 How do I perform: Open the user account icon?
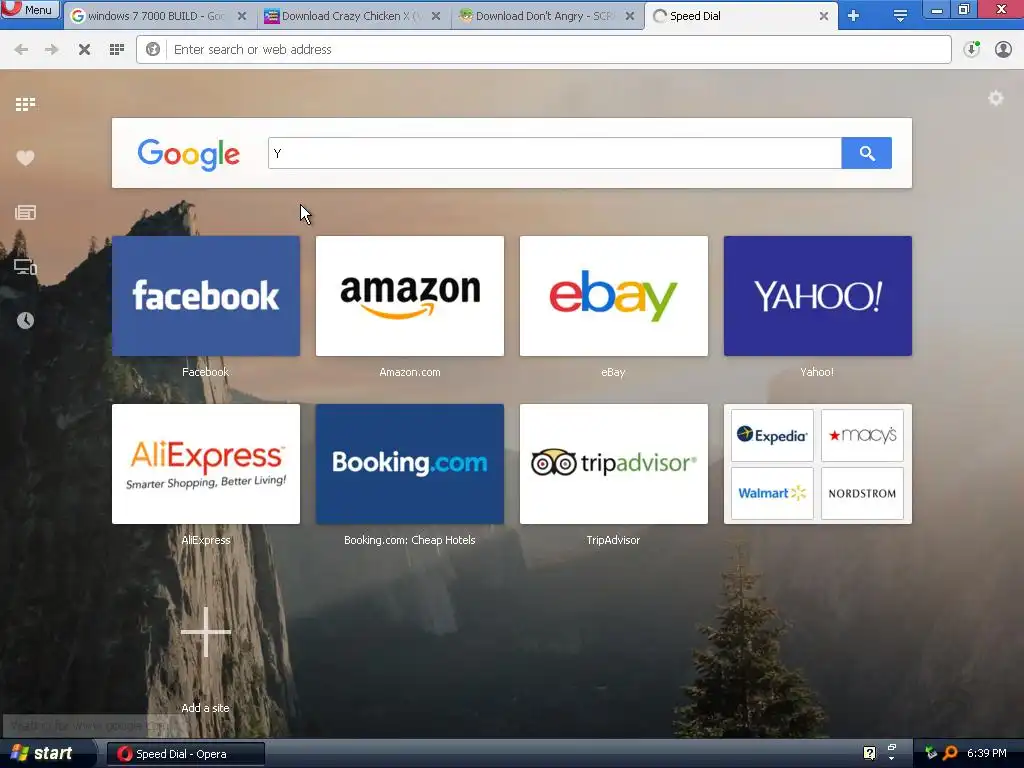click(x=1003, y=50)
